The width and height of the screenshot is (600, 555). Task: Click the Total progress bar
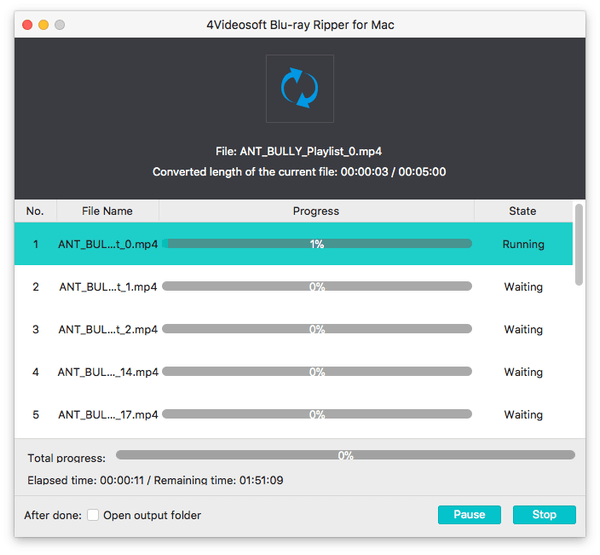(x=345, y=455)
